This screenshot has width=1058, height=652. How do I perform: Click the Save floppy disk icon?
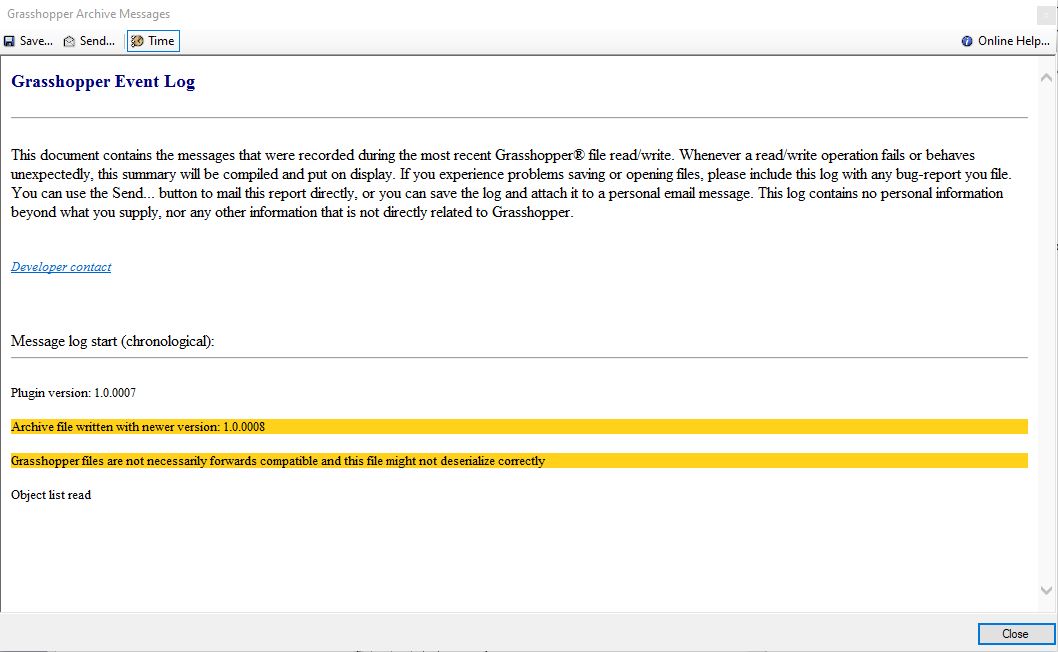pos(9,41)
